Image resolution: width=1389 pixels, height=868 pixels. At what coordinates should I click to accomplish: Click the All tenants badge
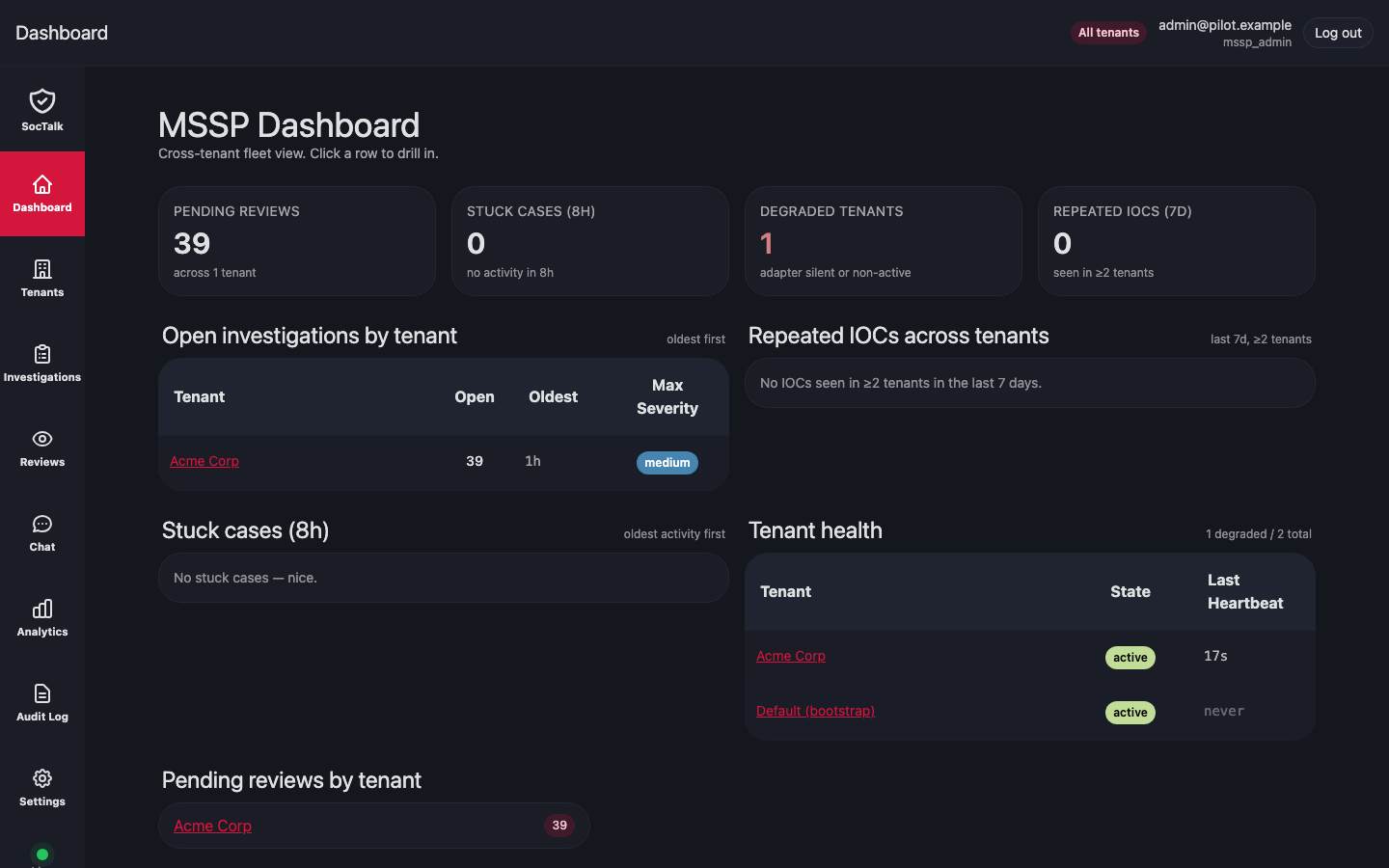pyautogui.click(x=1108, y=33)
